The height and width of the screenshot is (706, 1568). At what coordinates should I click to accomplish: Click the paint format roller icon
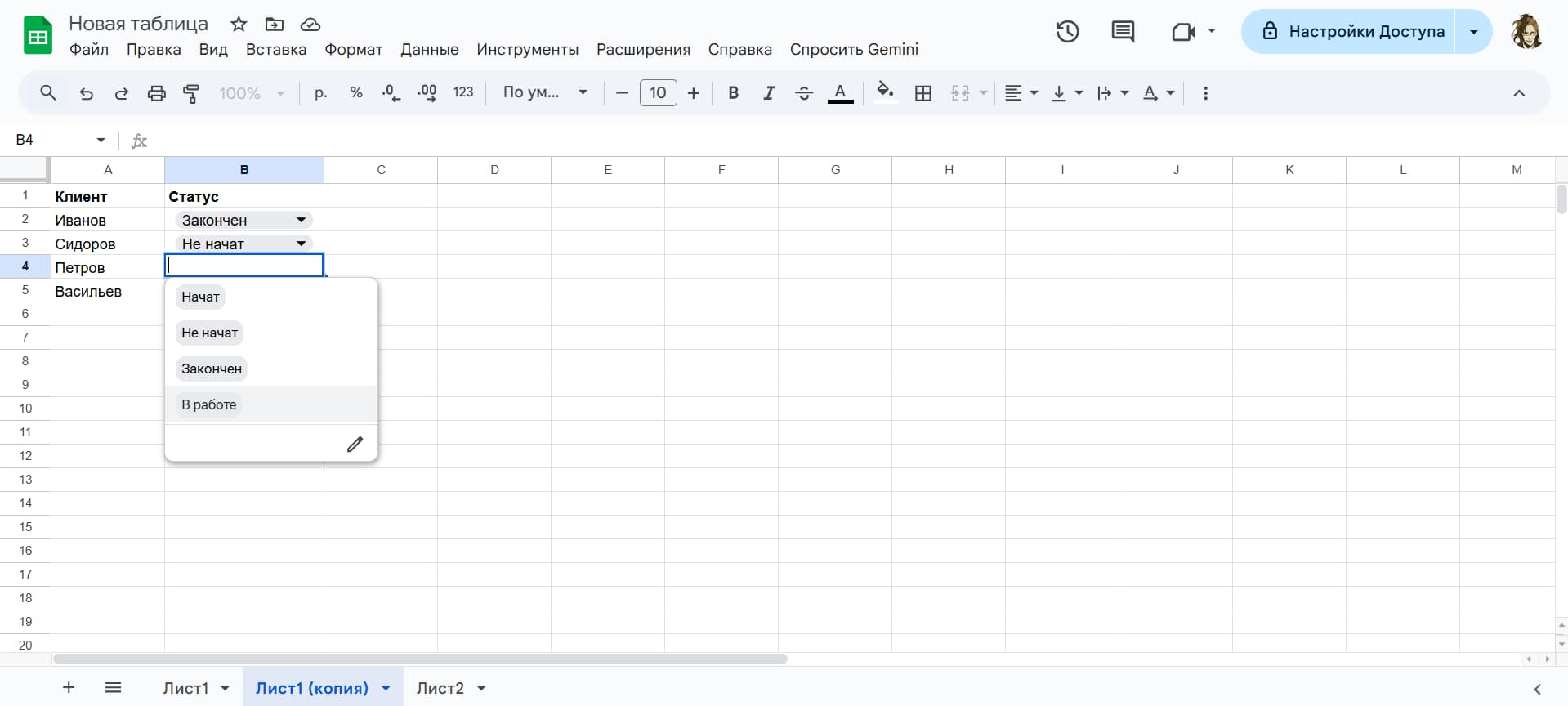point(191,93)
